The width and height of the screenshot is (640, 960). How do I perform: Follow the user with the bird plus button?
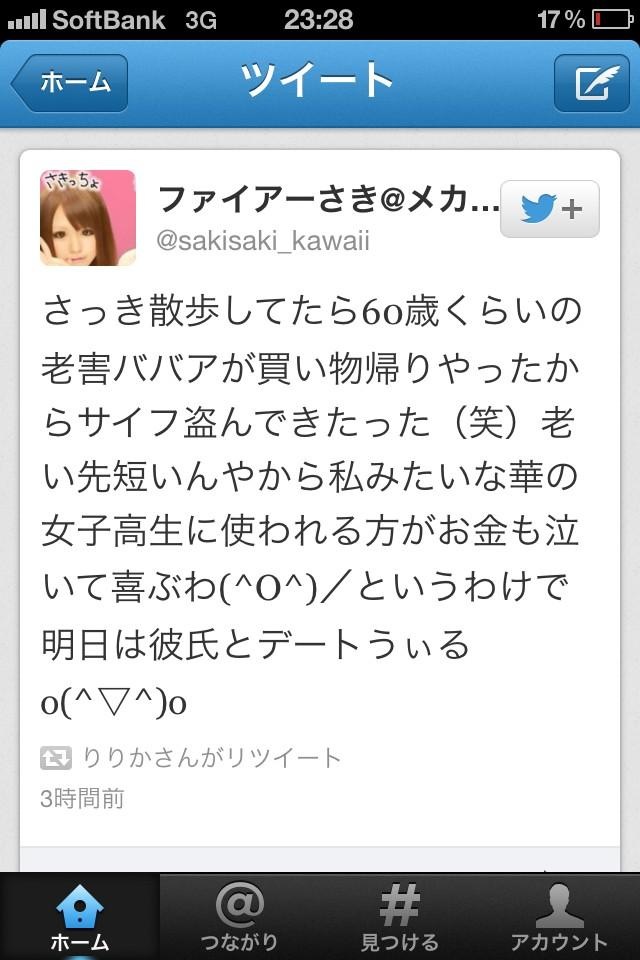click(549, 209)
